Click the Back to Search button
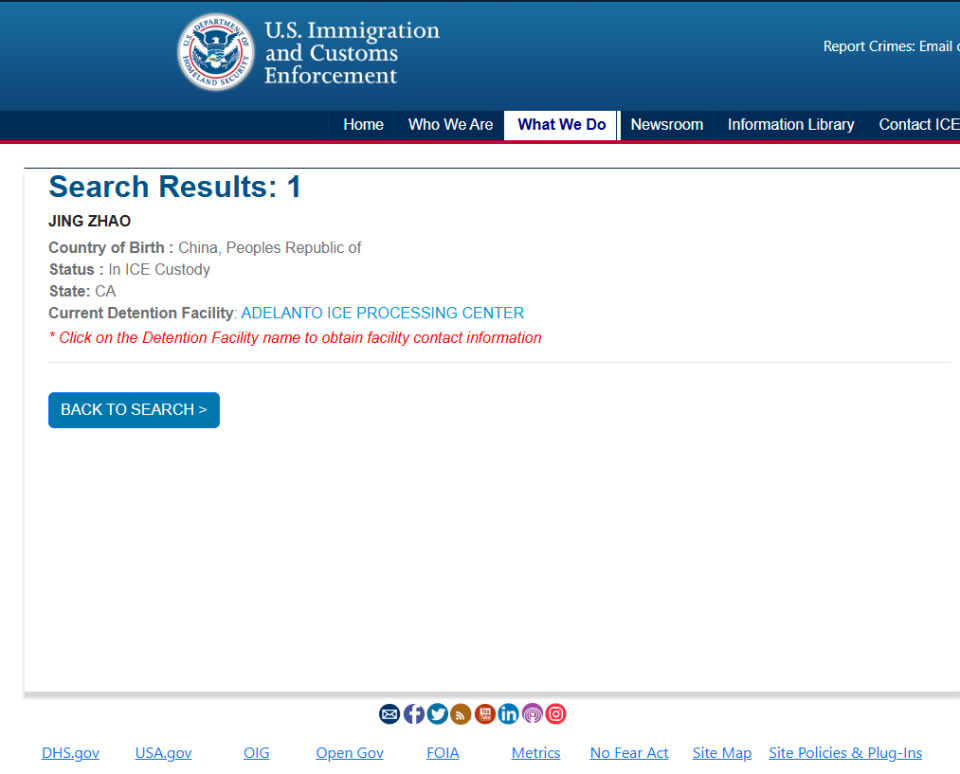Image resolution: width=960 pixels, height=774 pixels. (134, 410)
